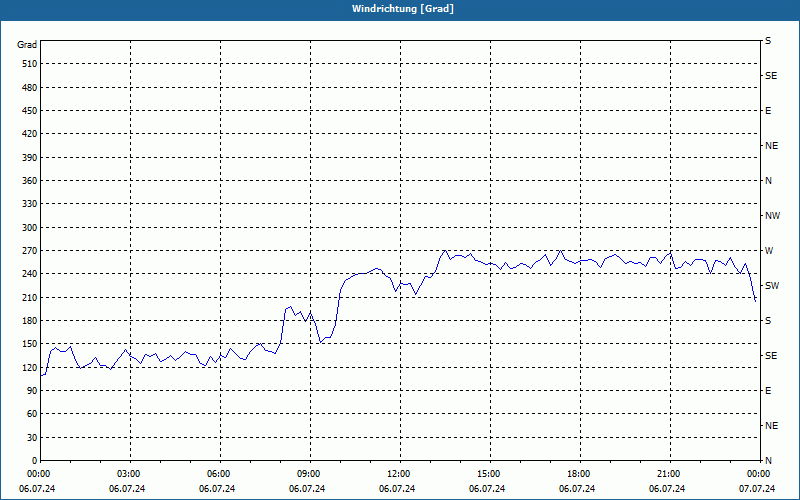Click the SE compass label level with 480
Screen dimensions: 800x500
point(771,76)
